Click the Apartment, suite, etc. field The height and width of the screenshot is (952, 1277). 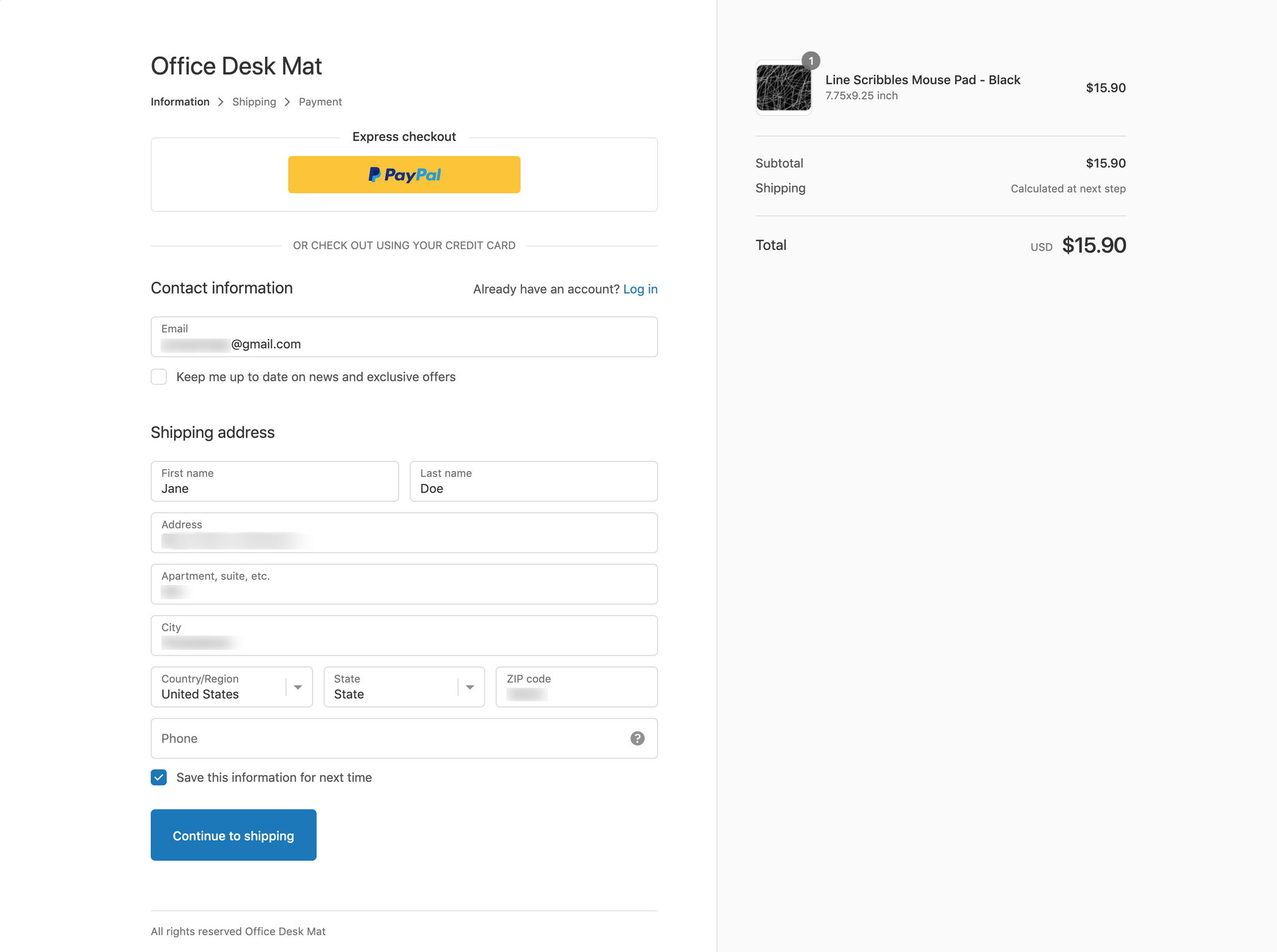click(x=404, y=584)
